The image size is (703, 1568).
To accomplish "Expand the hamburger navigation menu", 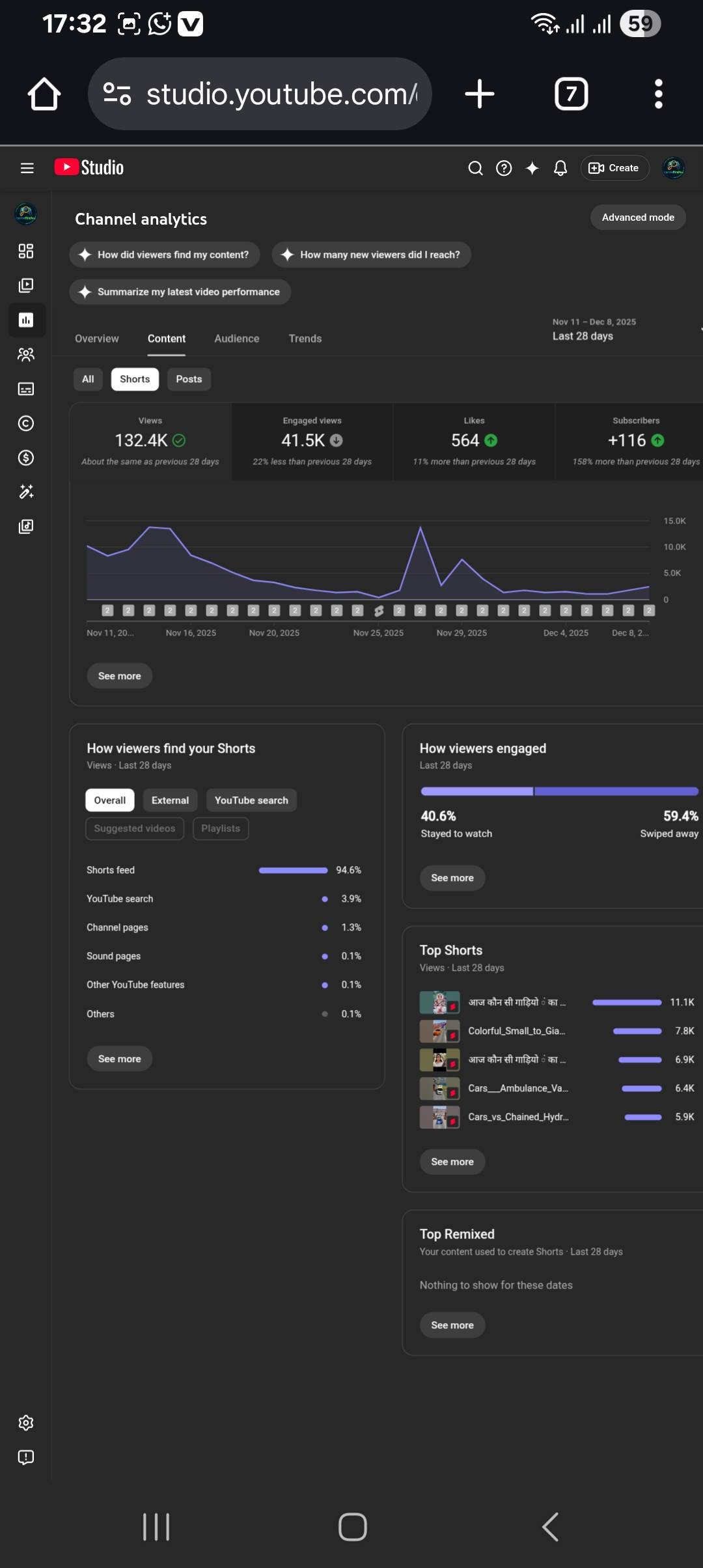I will (27, 168).
